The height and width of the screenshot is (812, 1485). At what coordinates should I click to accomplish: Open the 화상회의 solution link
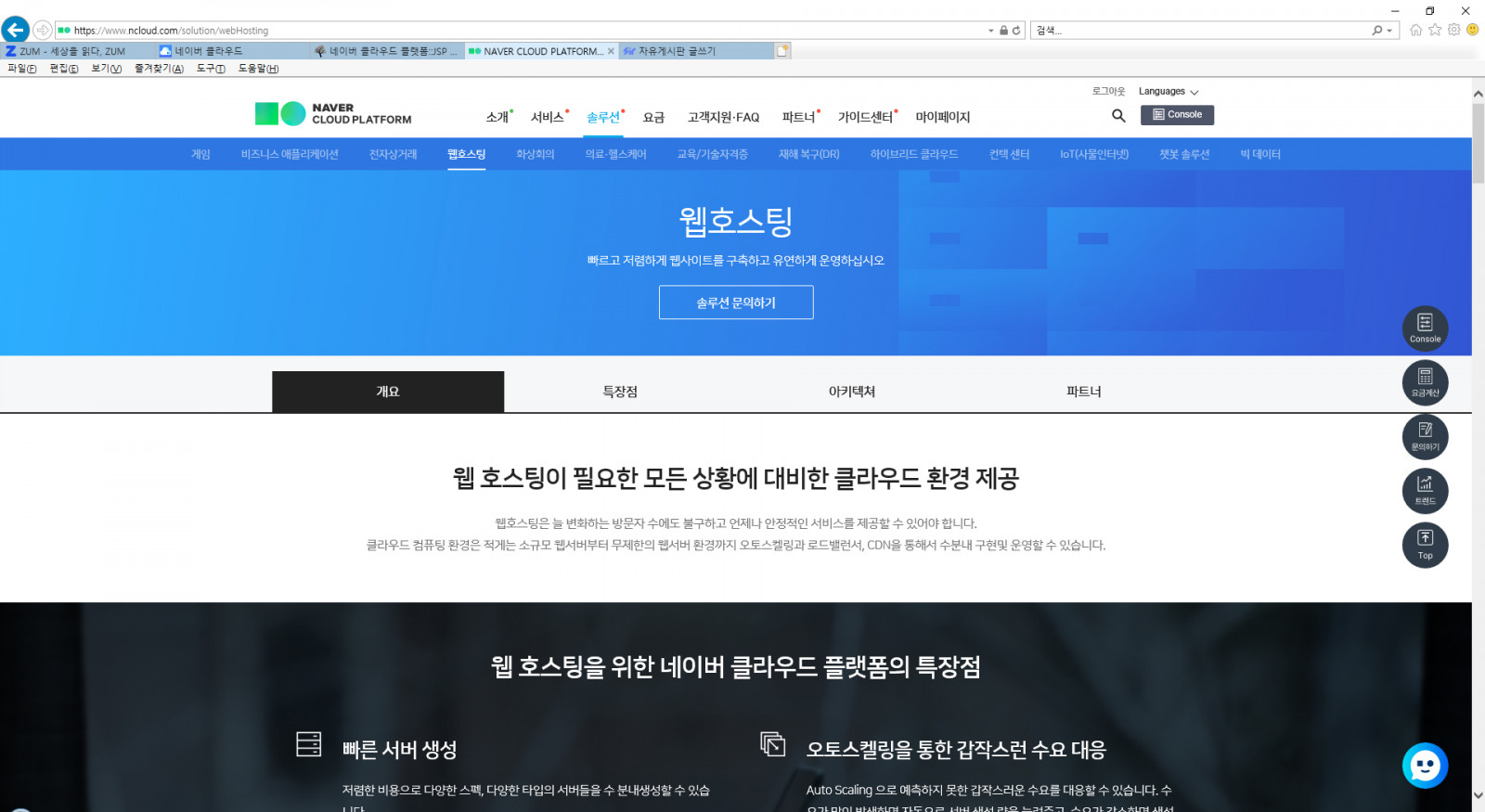536,154
